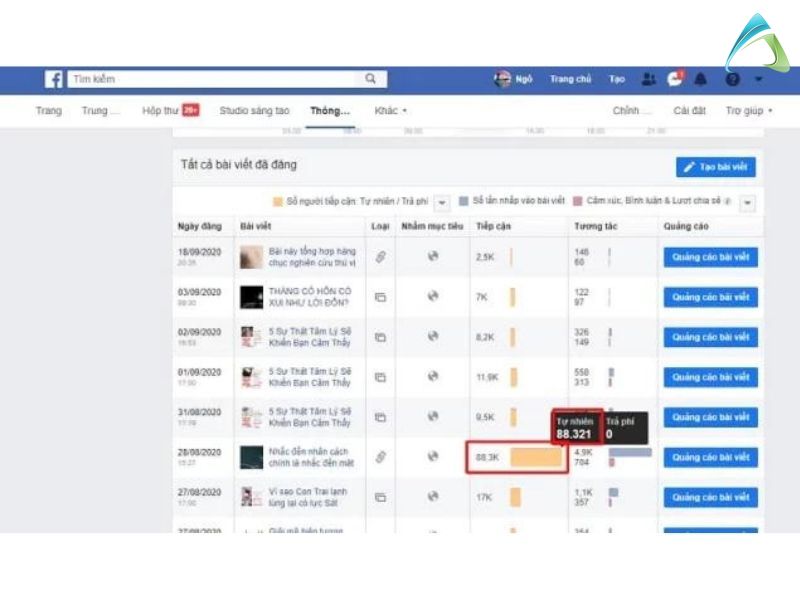This screenshot has width=800, height=600.
Task: Switch to the Studio sáng tạo tab
Action: click(254, 111)
